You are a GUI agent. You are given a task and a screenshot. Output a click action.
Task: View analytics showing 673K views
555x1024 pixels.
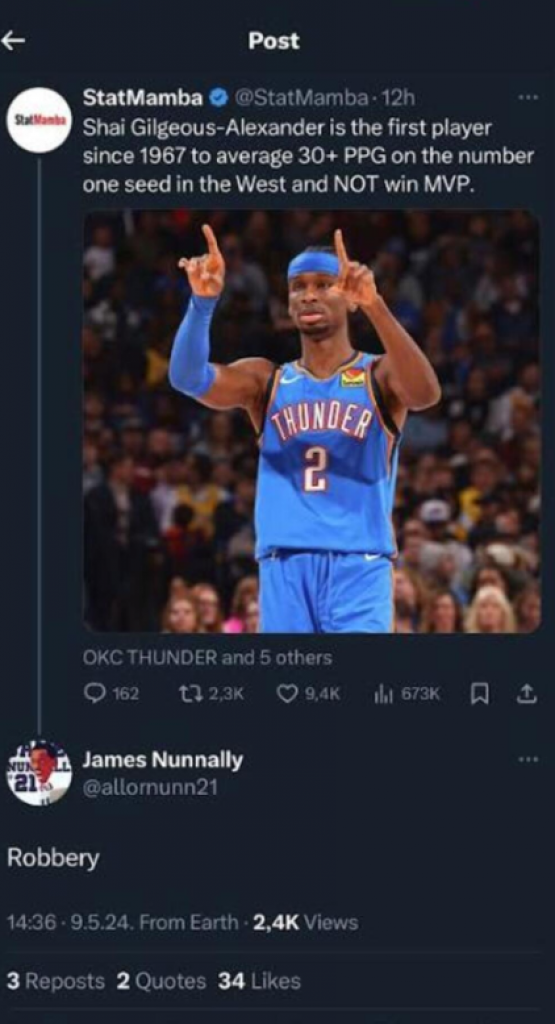tap(407, 694)
